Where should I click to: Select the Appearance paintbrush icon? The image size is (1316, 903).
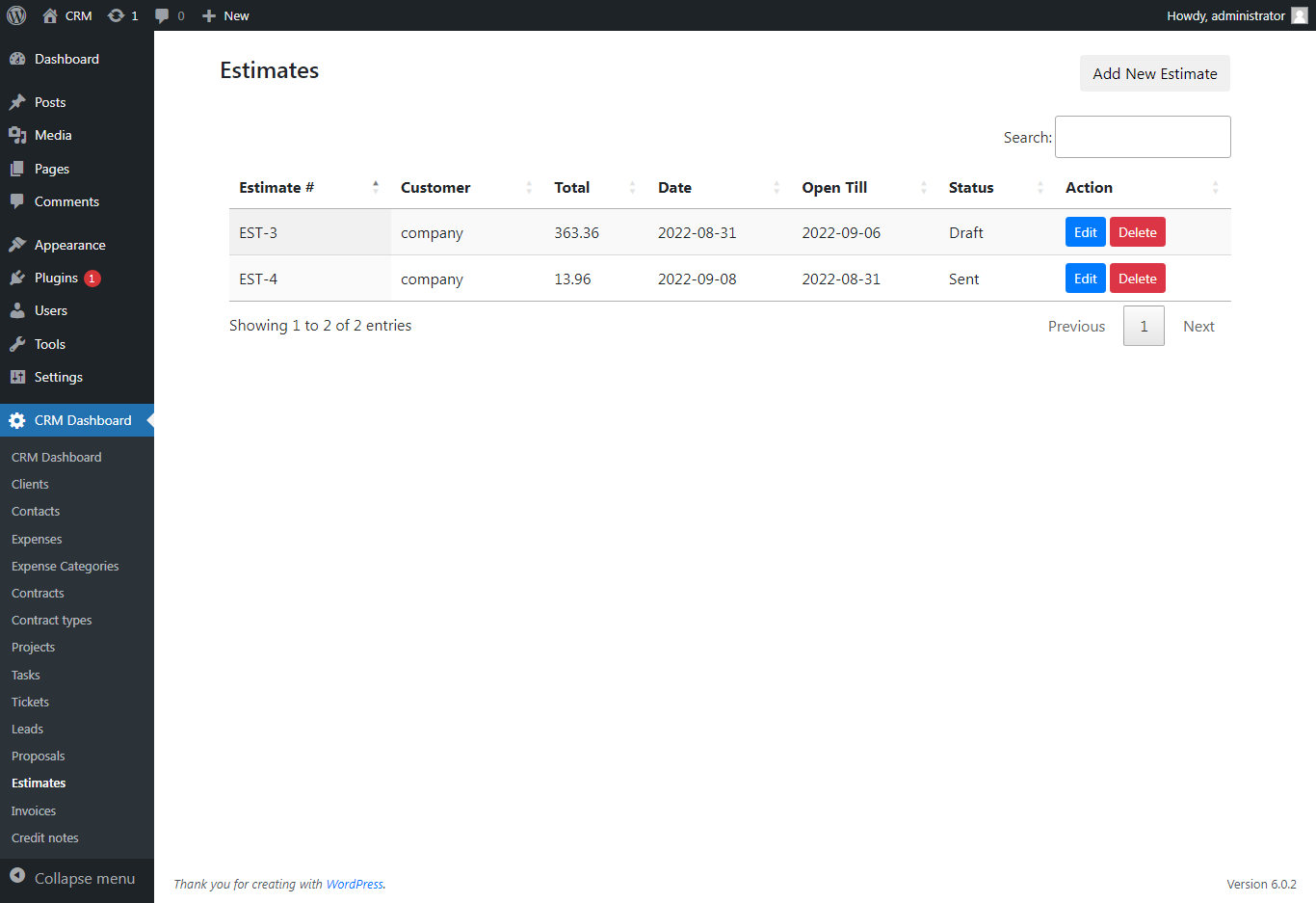(19, 244)
